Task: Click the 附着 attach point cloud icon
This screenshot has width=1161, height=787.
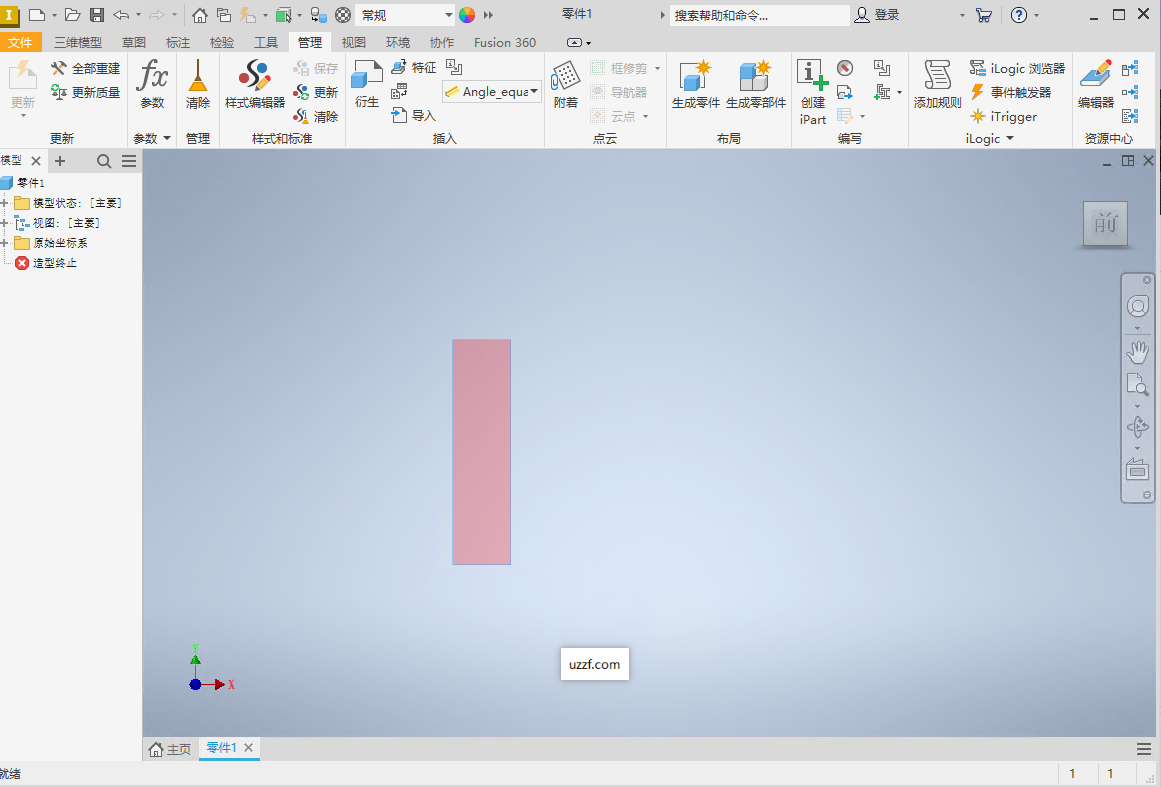Action: pos(565,85)
